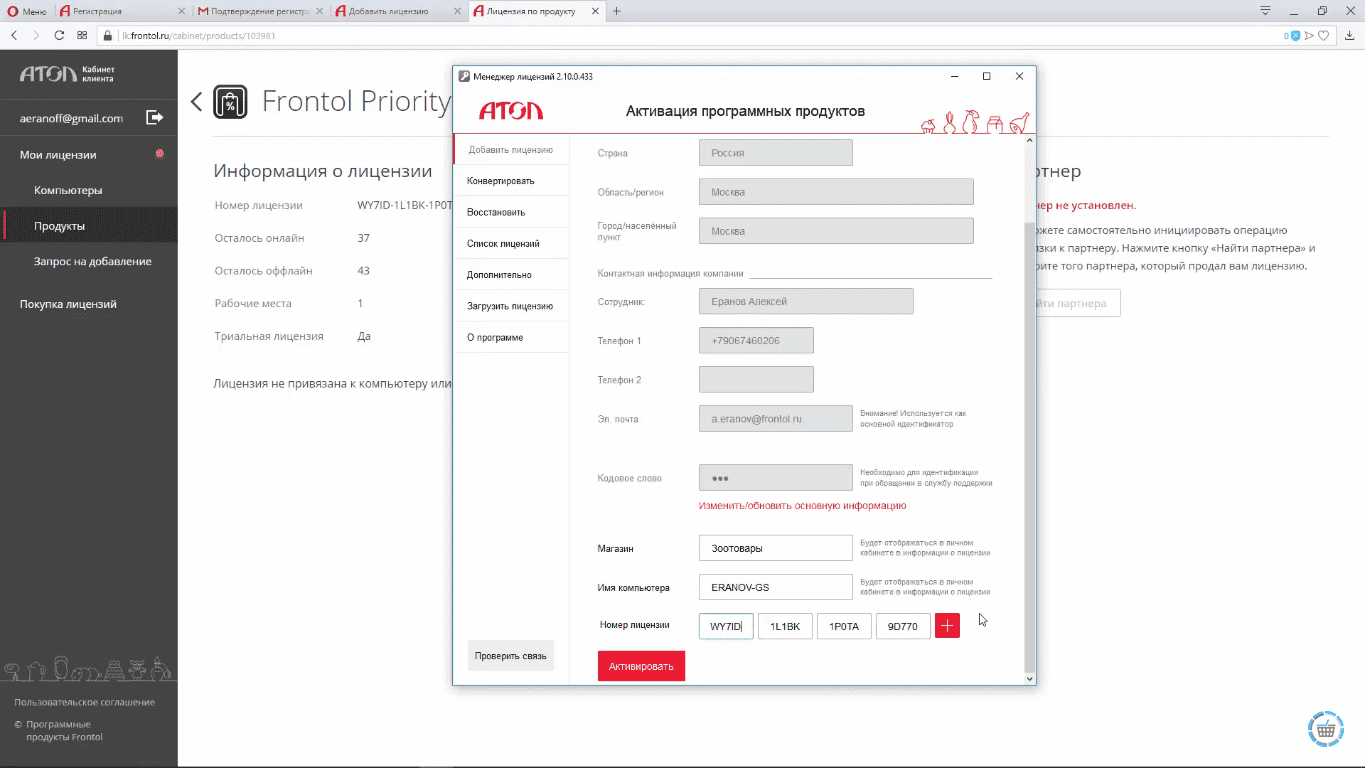Open the Дополнительно section
Viewport: 1366px width, 768px height.
click(x=510, y=274)
